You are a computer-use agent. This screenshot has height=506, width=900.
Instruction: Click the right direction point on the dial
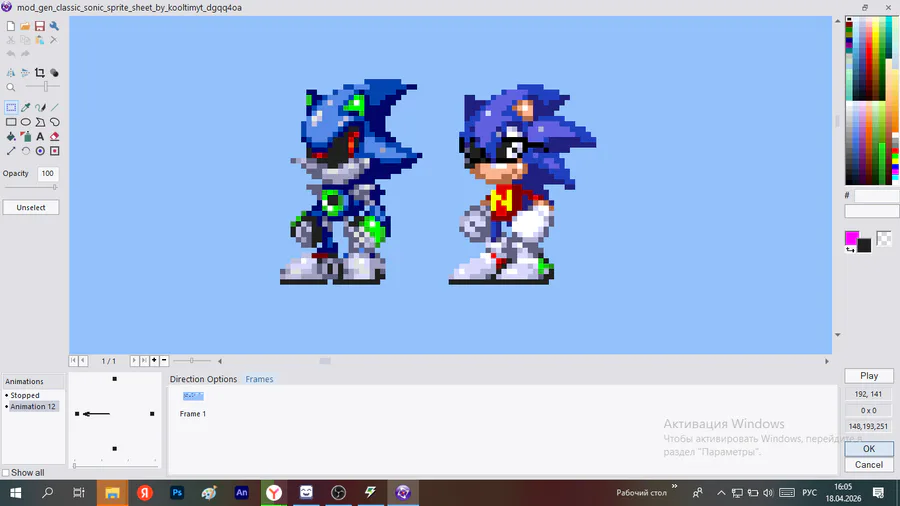click(152, 414)
